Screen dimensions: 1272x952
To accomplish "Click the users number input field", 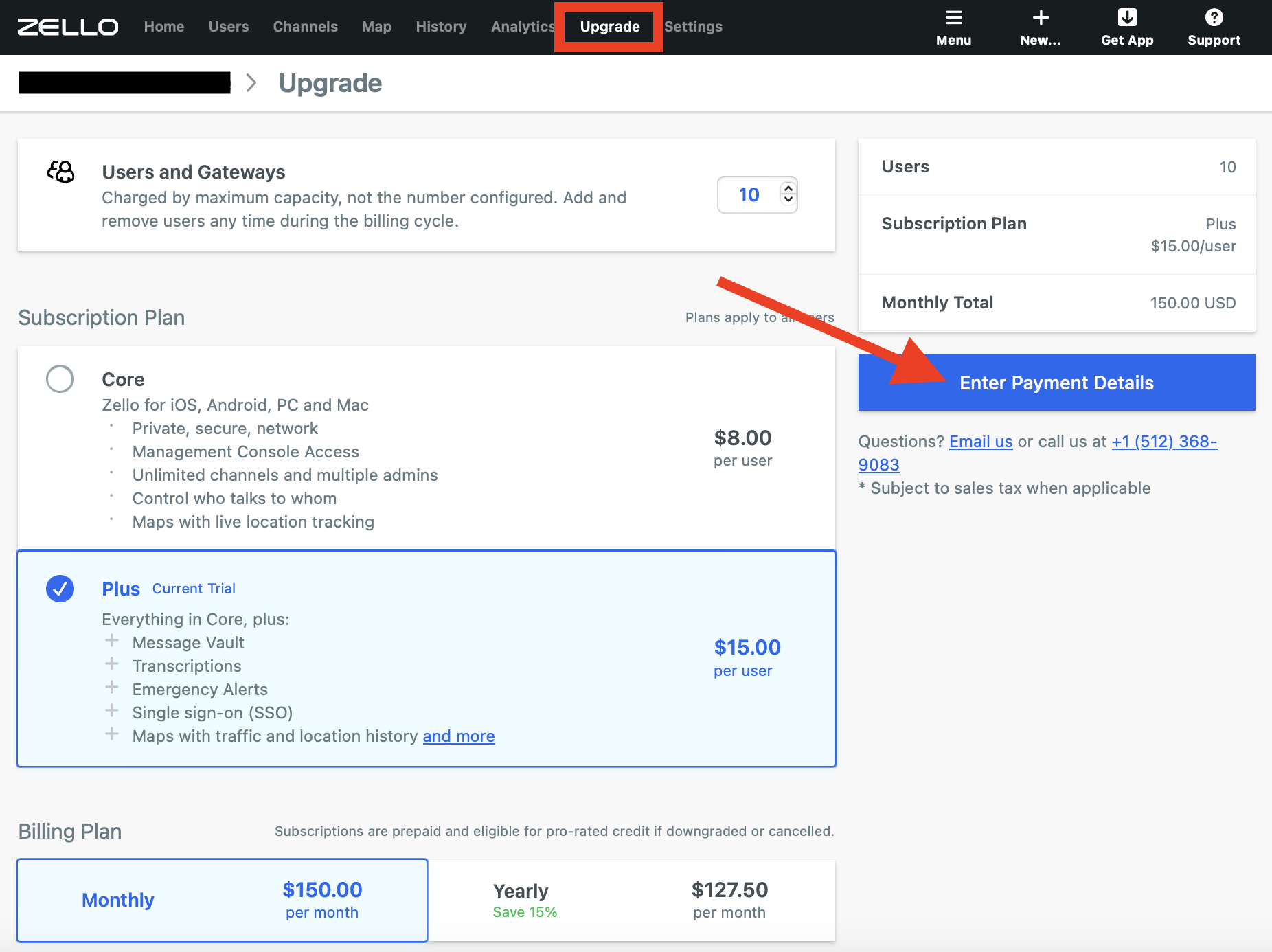I will [x=749, y=195].
